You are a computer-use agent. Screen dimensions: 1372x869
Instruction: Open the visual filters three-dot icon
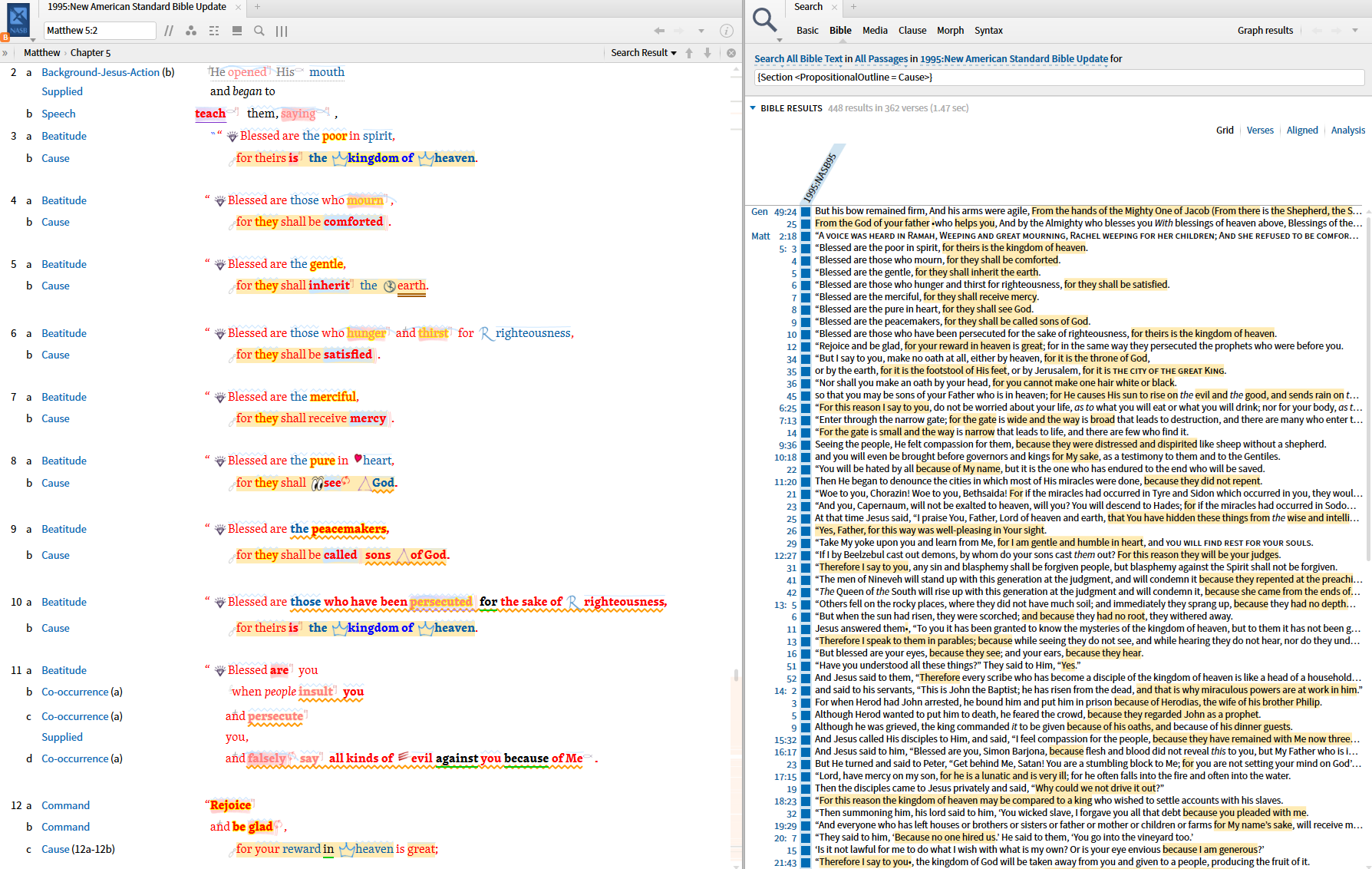pos(191,31)
